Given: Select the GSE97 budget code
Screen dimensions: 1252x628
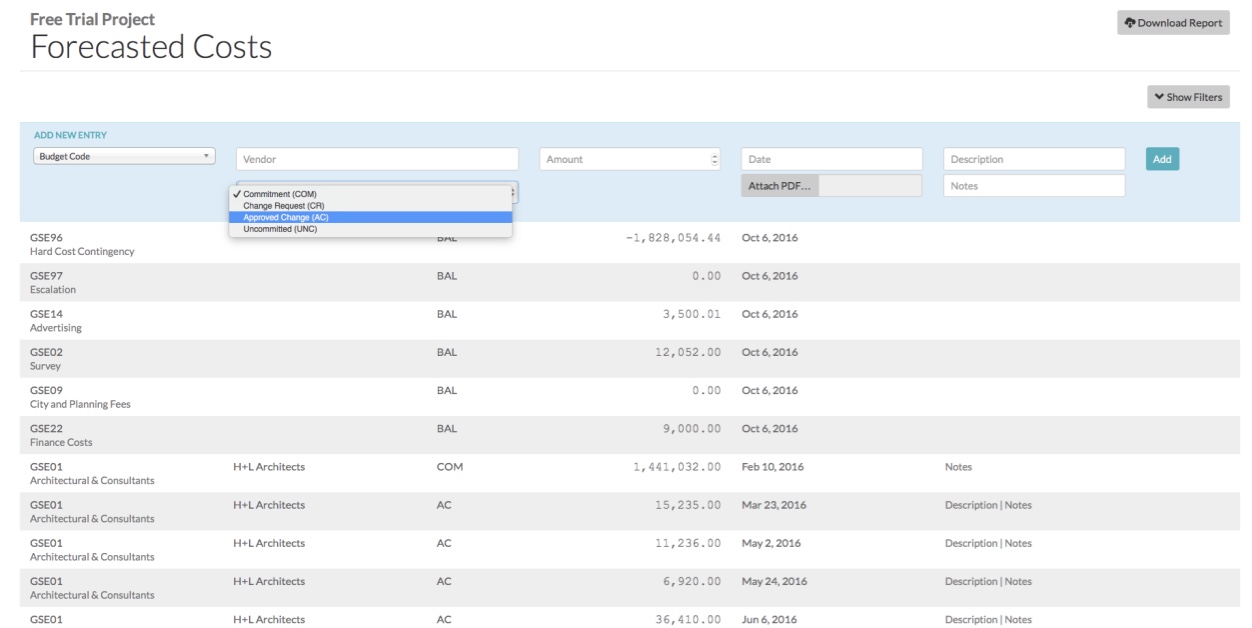Looking at the screenshot, I should [x=46, y=276].
